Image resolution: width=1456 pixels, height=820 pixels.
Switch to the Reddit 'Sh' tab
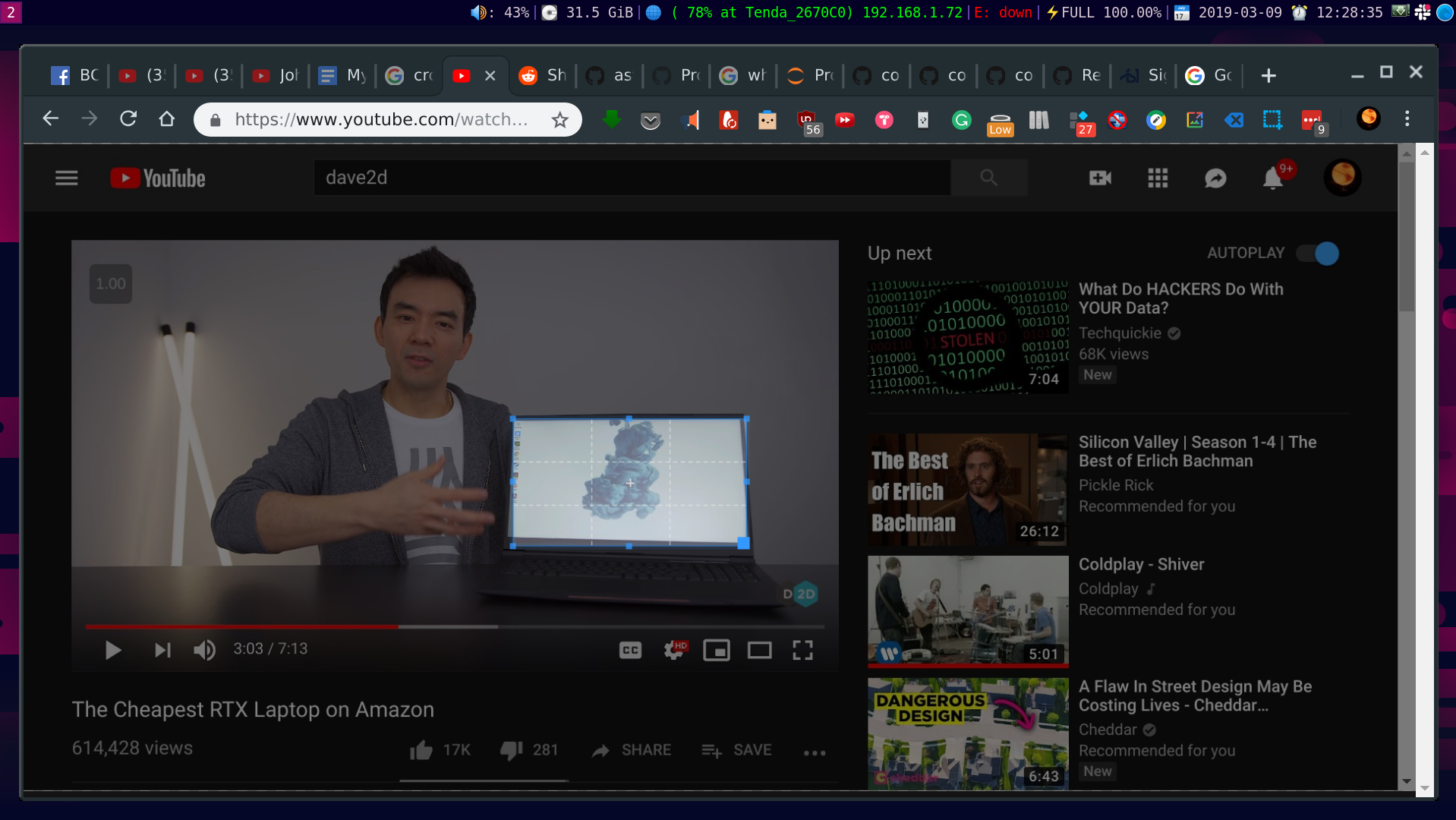[542, 75]
